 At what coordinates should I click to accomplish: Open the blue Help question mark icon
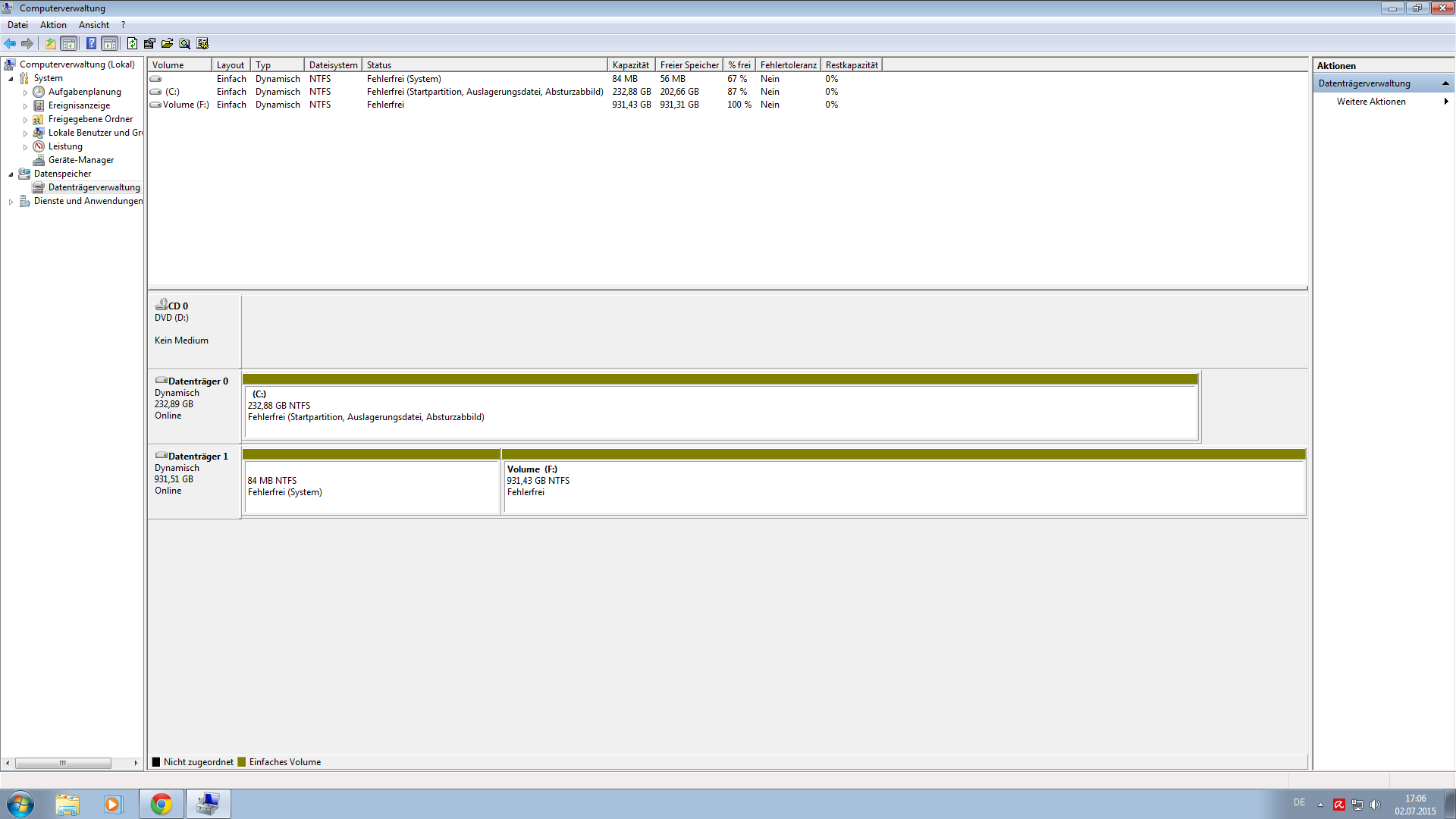tap(91, 43)
